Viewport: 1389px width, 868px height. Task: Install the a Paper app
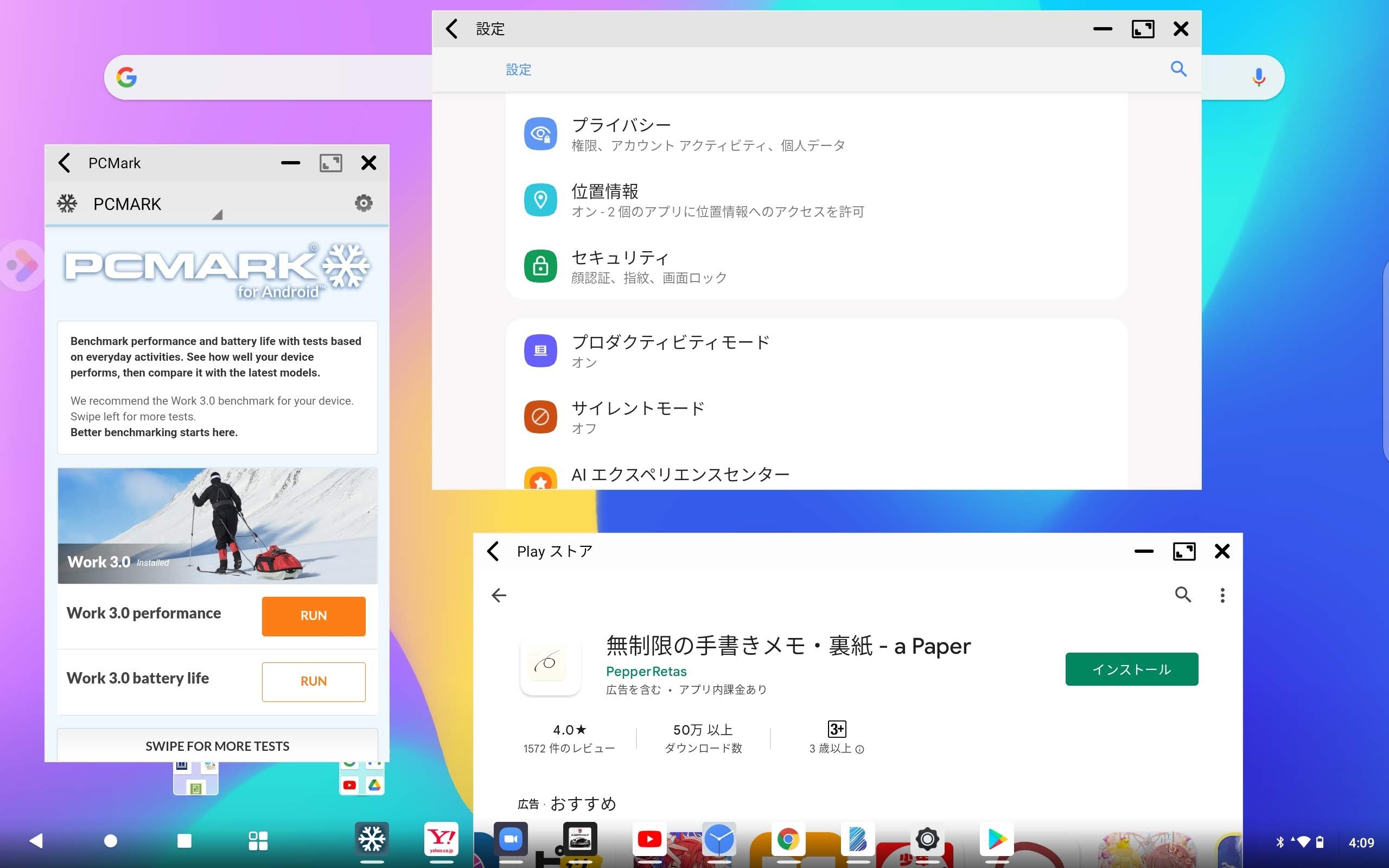(1131, 669)
